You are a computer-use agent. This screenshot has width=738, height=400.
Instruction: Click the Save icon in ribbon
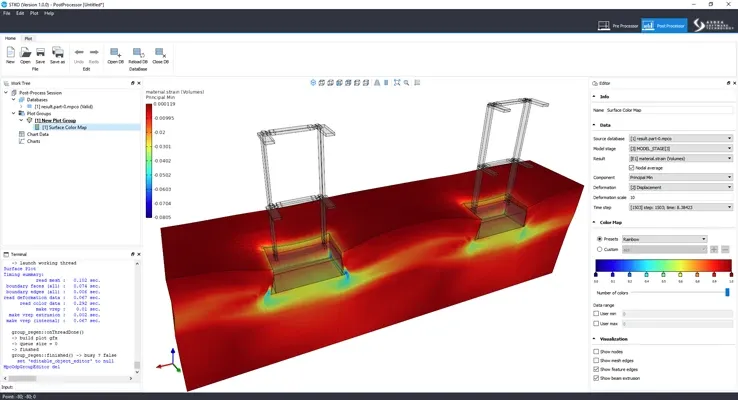point(40,52)
